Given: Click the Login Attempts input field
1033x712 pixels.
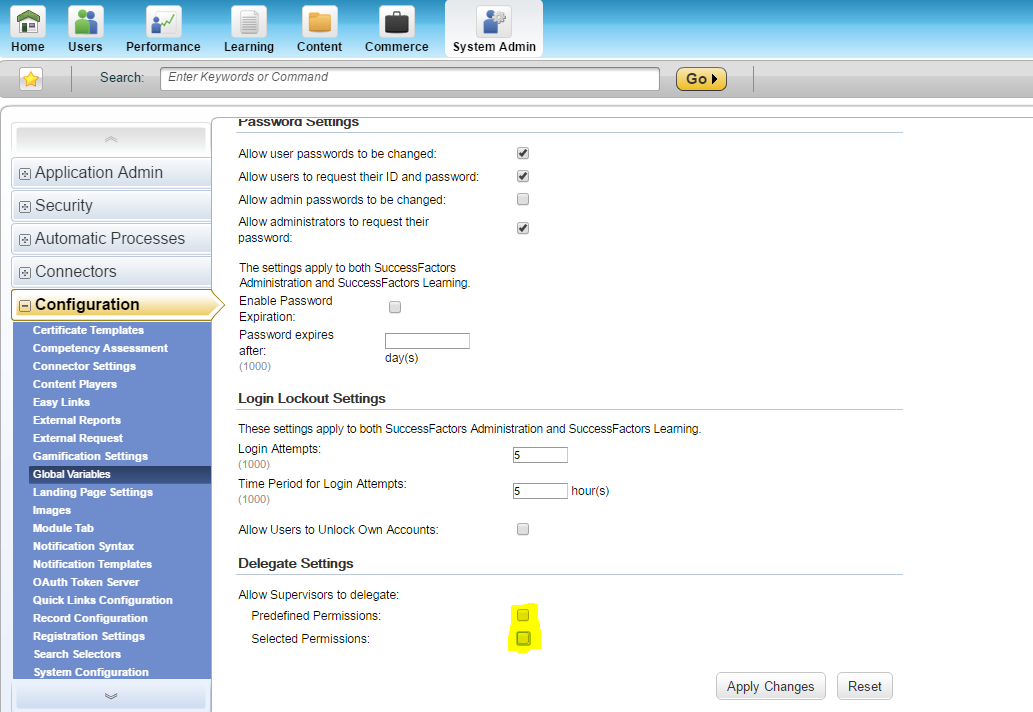Looking at the screenshot, I should tap(540, 454).
